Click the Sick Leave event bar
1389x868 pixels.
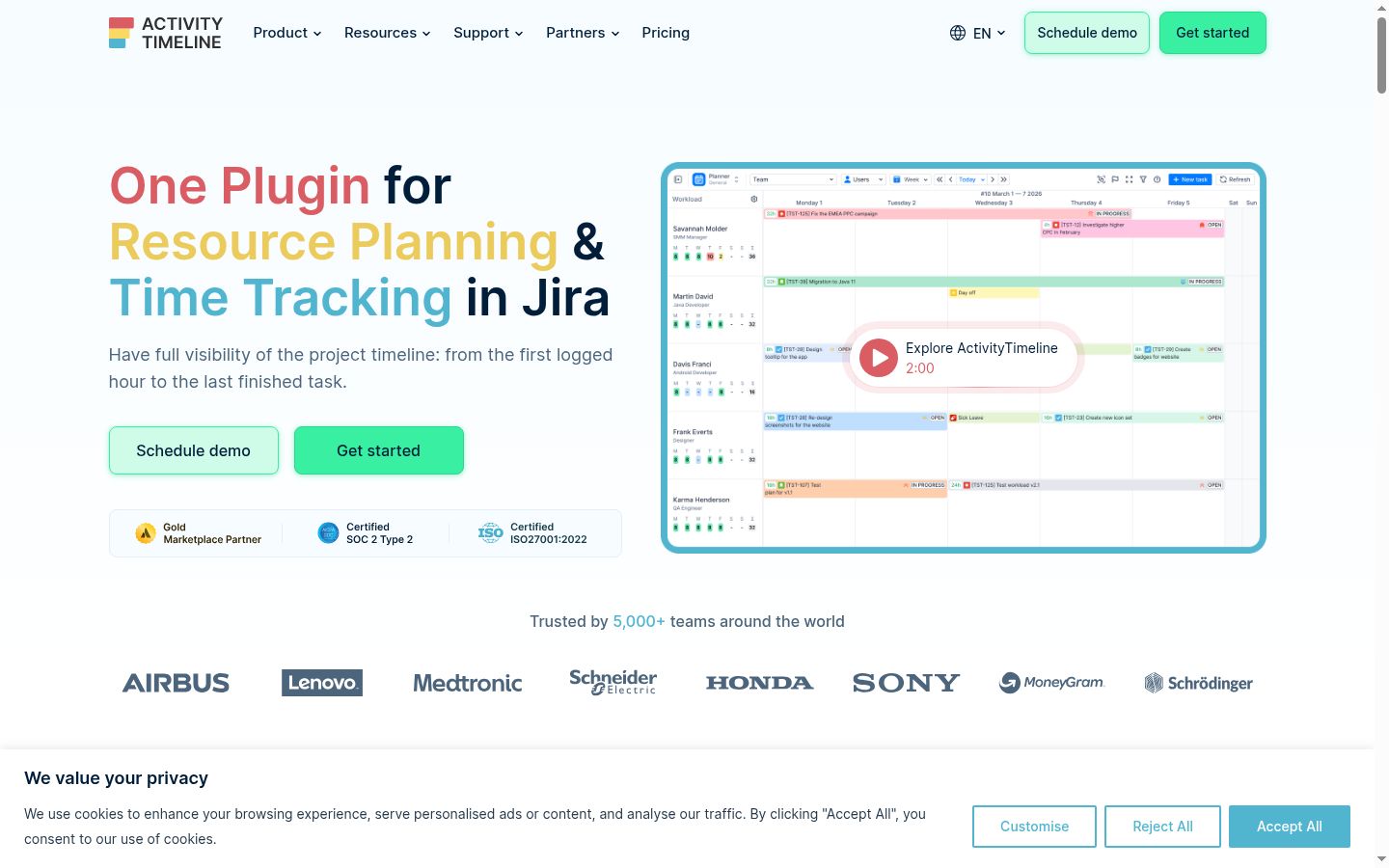(994, 418)
